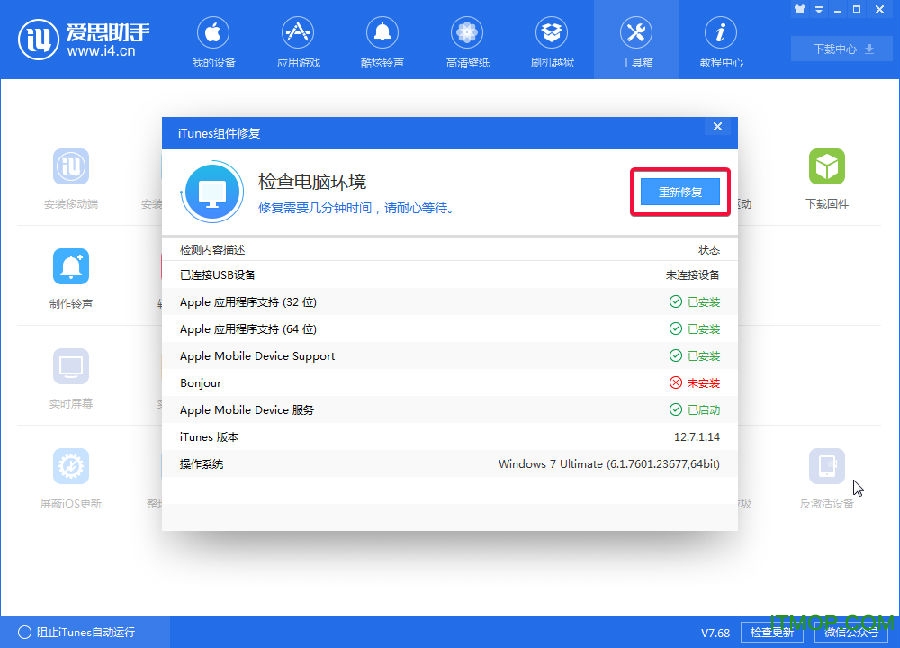Open the 屏蔽iOS更新 block update tool

pos(71,467)
